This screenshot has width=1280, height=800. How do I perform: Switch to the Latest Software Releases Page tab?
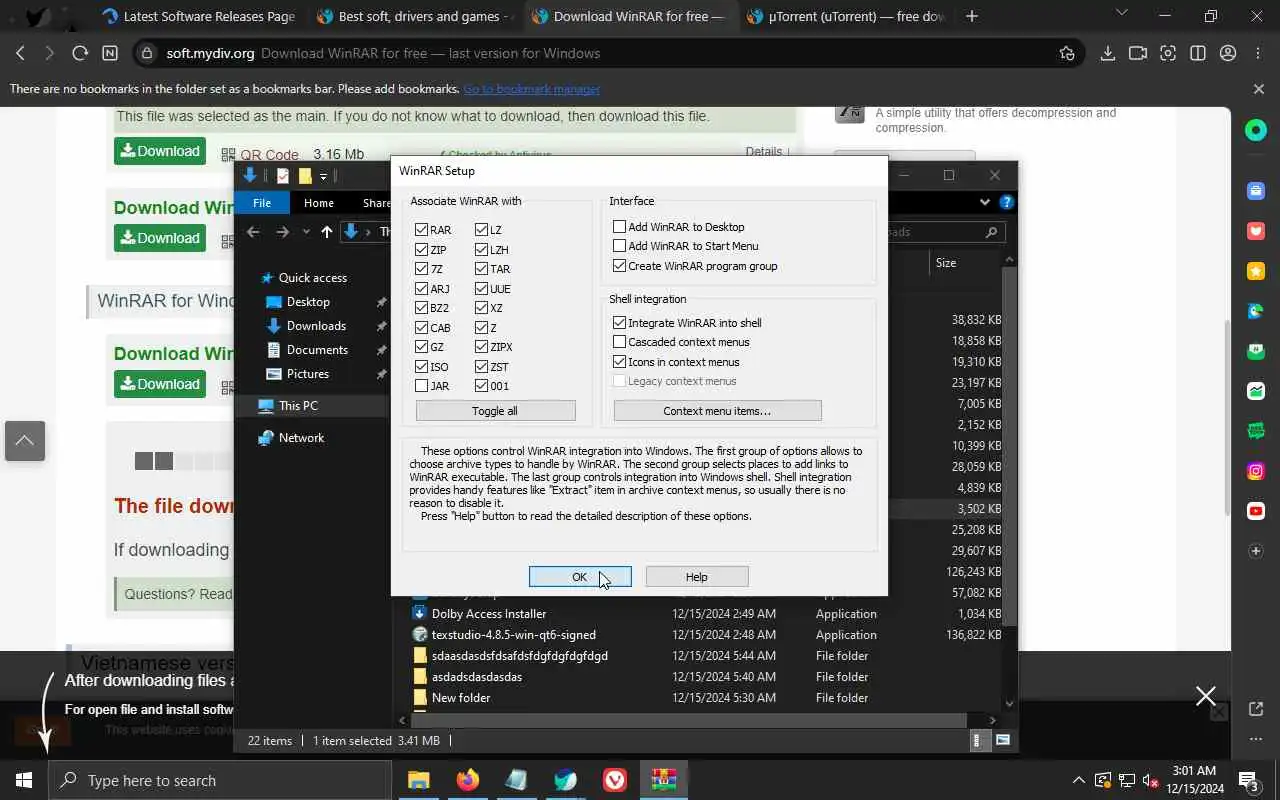point(198,16)
